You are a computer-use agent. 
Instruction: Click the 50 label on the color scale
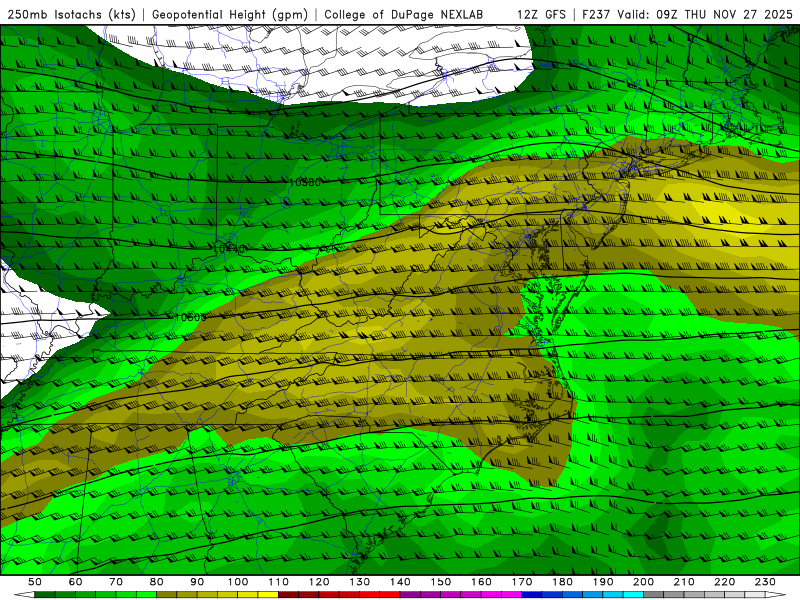pyautogui.click(x=35, y=582)
